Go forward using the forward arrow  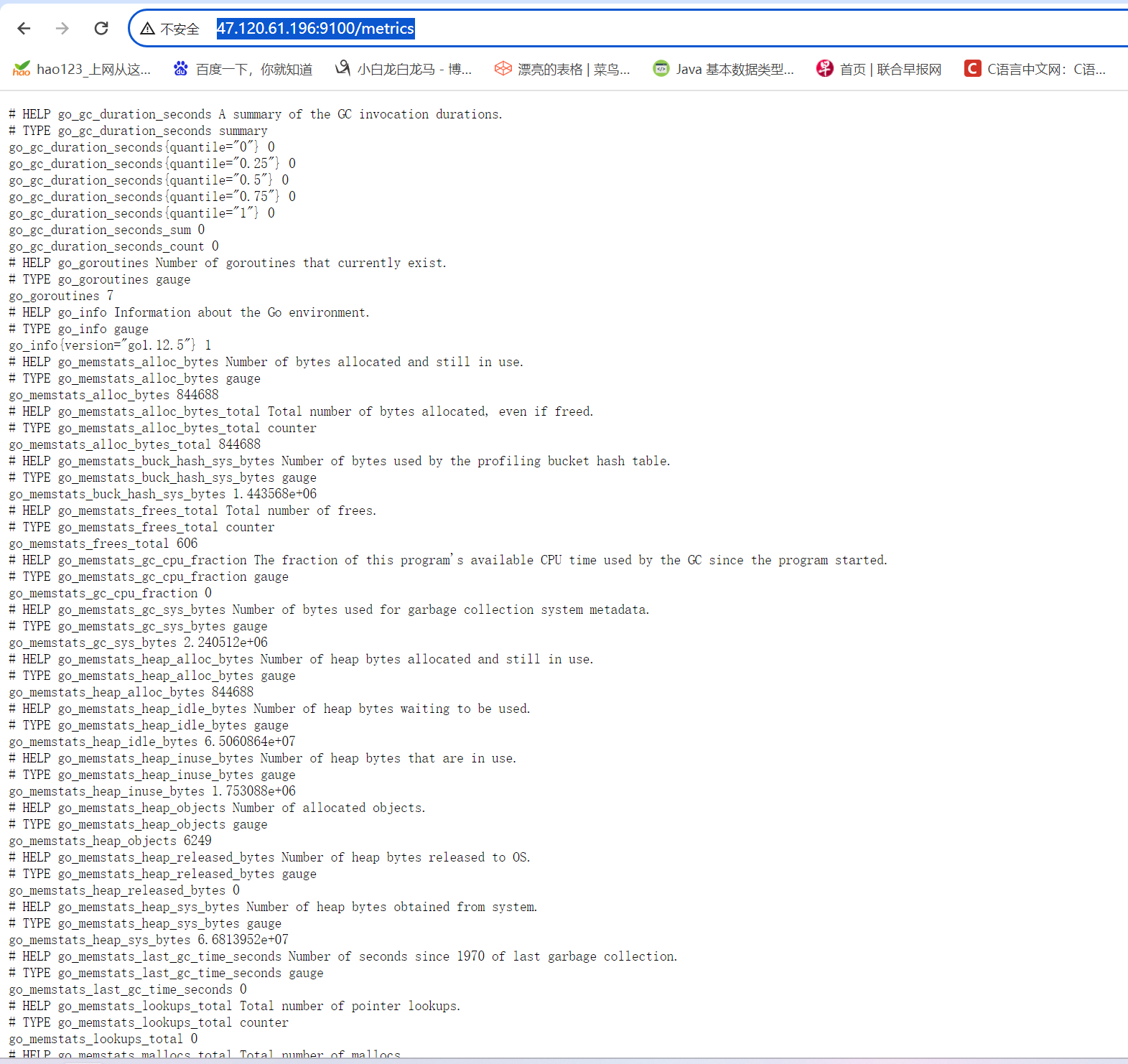pos(62,28)
